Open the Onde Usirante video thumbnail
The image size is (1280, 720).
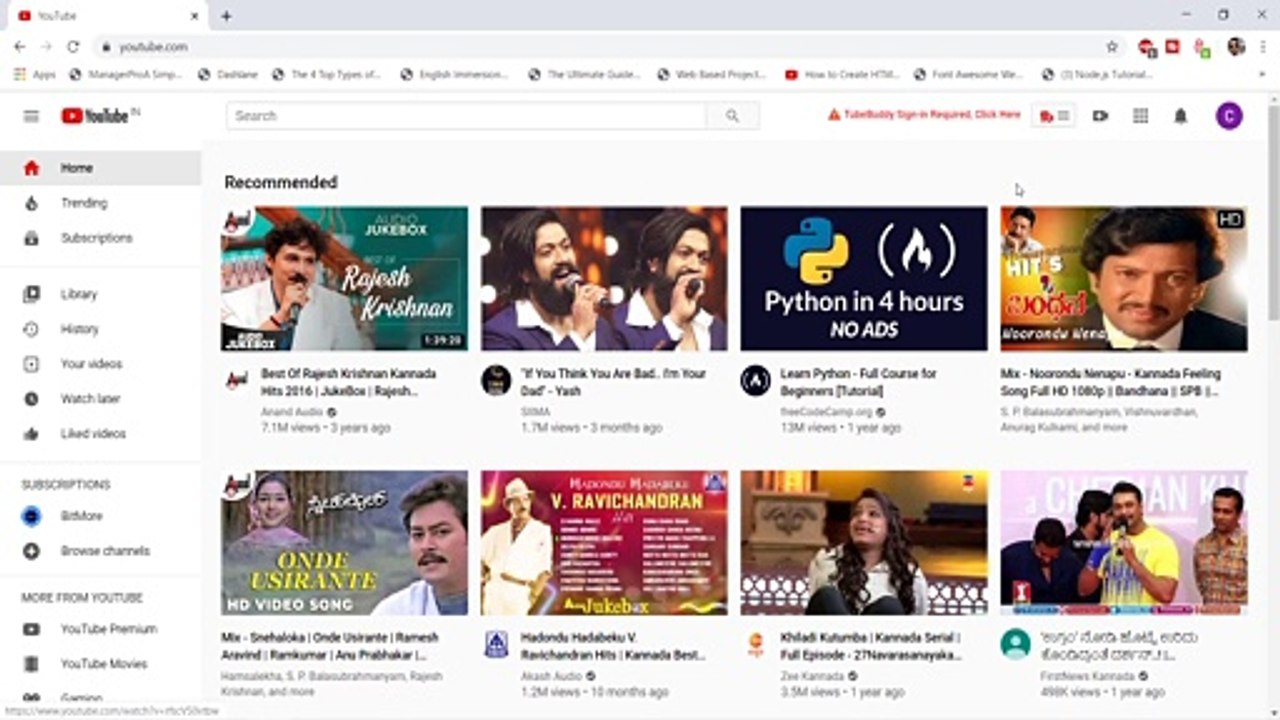pyautogui.click(x=344, y=543)
